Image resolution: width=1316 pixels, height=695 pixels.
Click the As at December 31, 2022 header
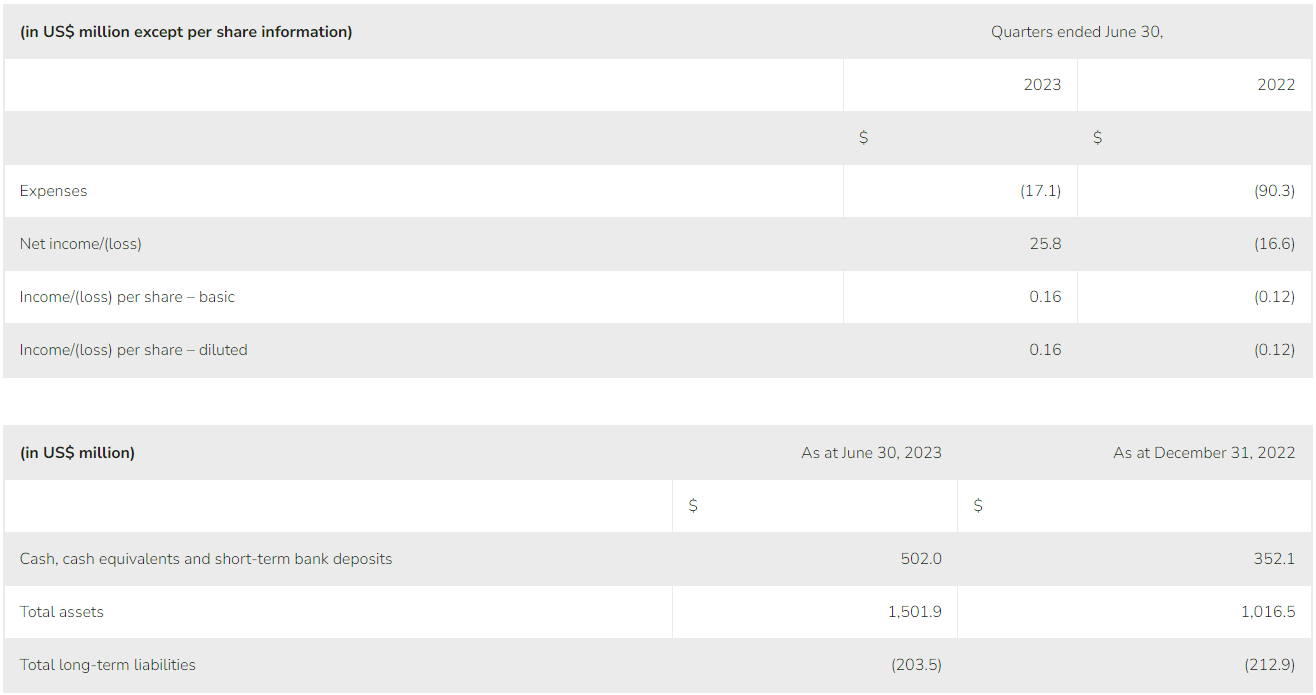click(x=1204, y=453)
